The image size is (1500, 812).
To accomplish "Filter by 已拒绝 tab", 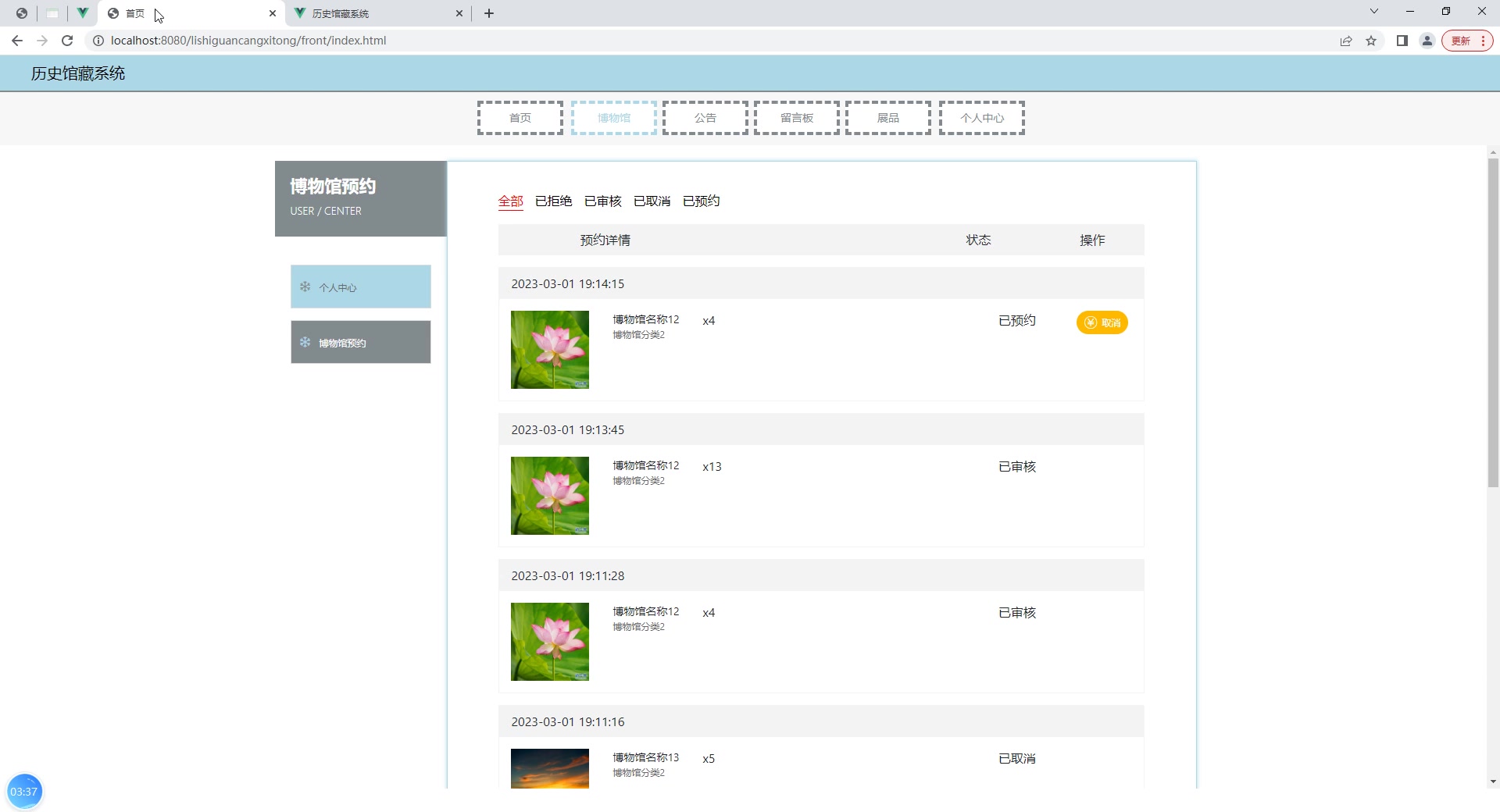I will tap(554, 201).
